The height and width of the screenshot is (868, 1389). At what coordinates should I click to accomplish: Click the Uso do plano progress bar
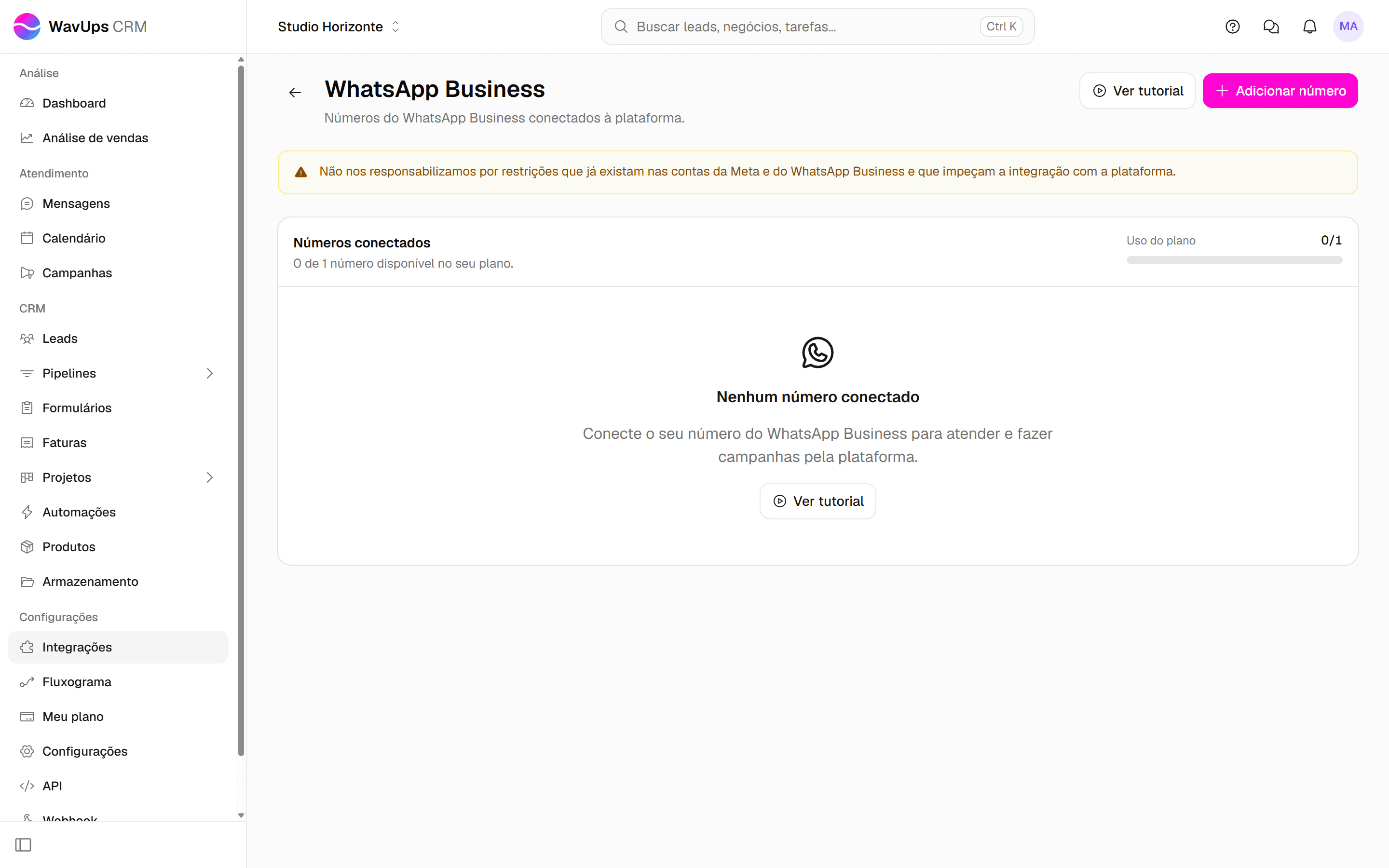[x=1234, y=260]
